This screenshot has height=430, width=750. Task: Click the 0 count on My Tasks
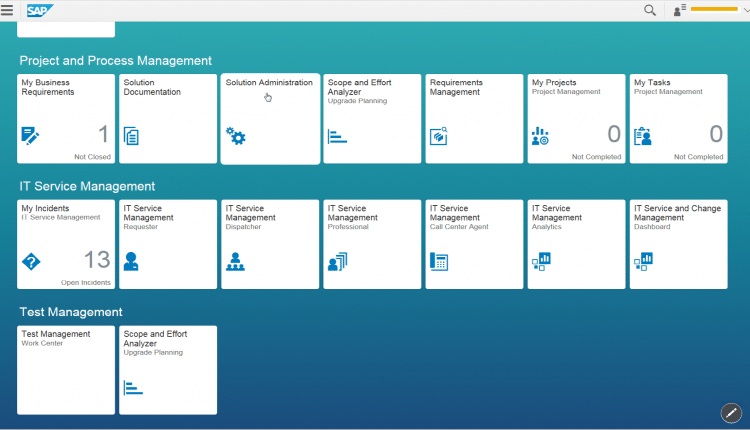716,134
